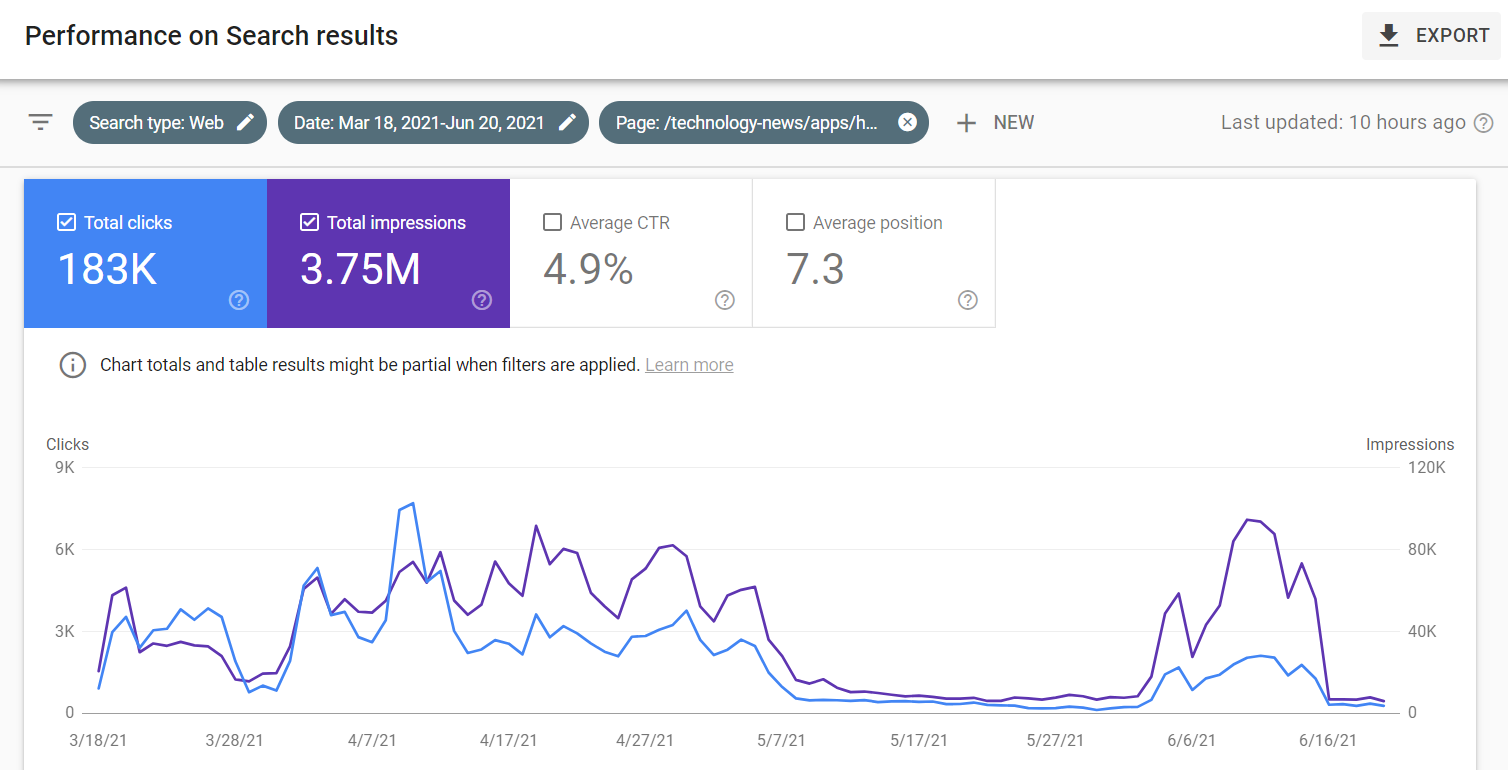Open the Learn more link

point(689,365)
